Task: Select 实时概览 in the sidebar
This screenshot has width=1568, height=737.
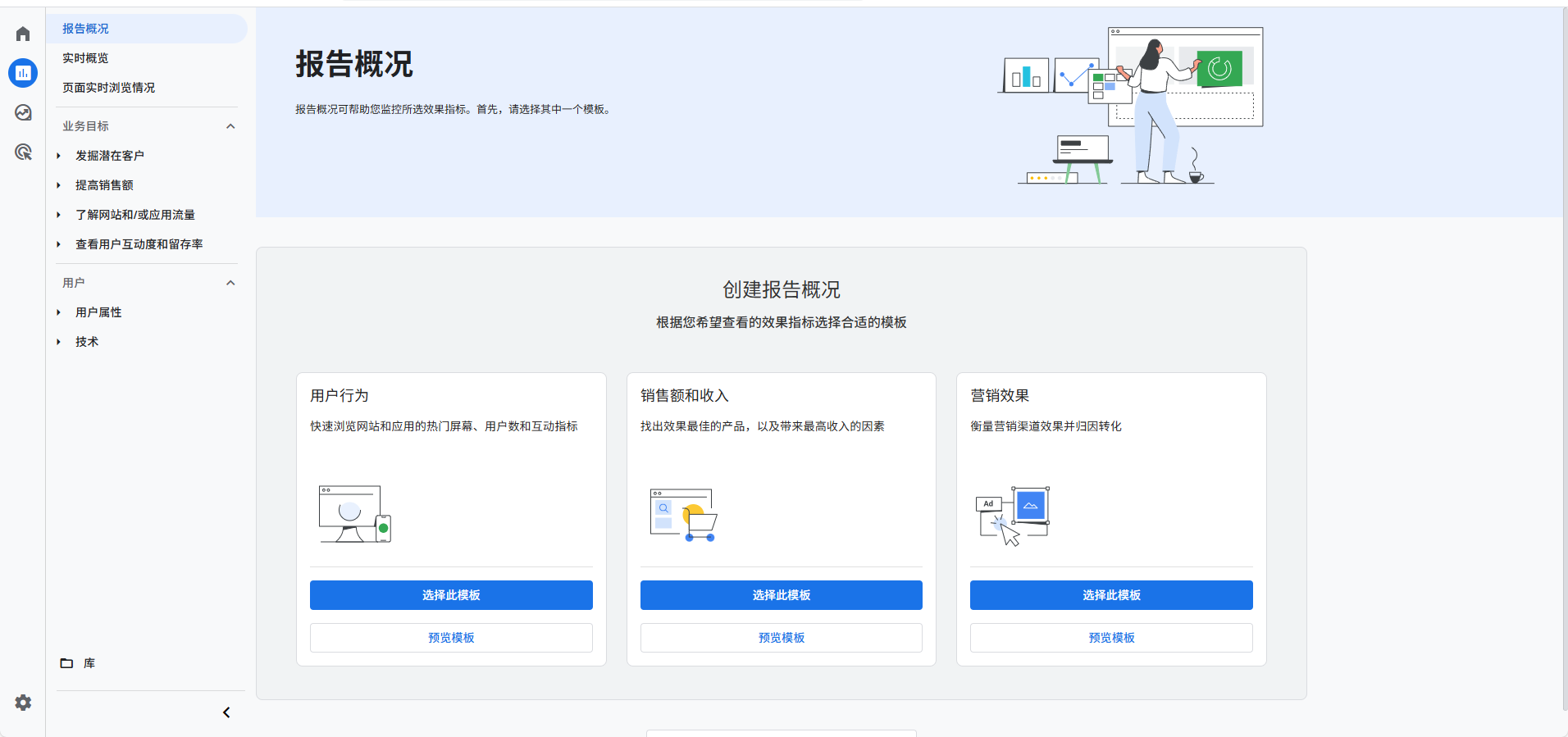Action: coord(85,58)
